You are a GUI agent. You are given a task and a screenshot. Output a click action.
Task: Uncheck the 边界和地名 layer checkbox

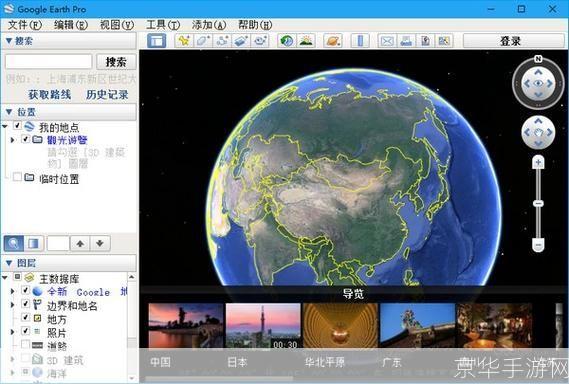click(25, 304)
